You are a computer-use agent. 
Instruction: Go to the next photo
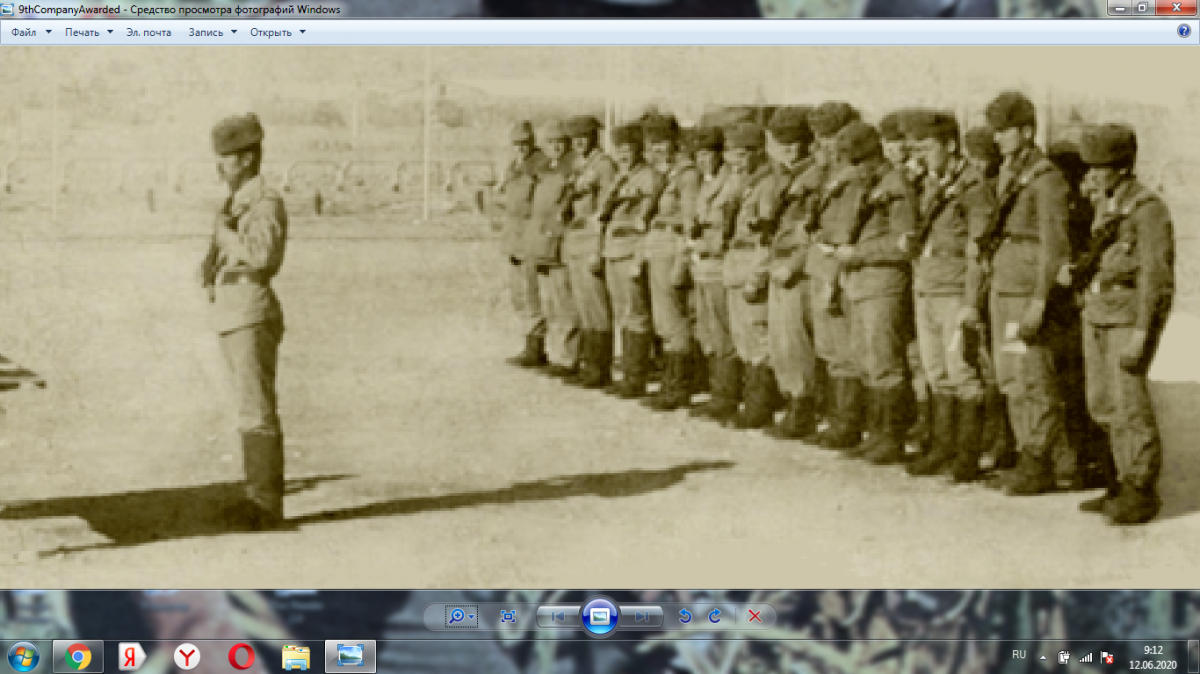[642, 617]
